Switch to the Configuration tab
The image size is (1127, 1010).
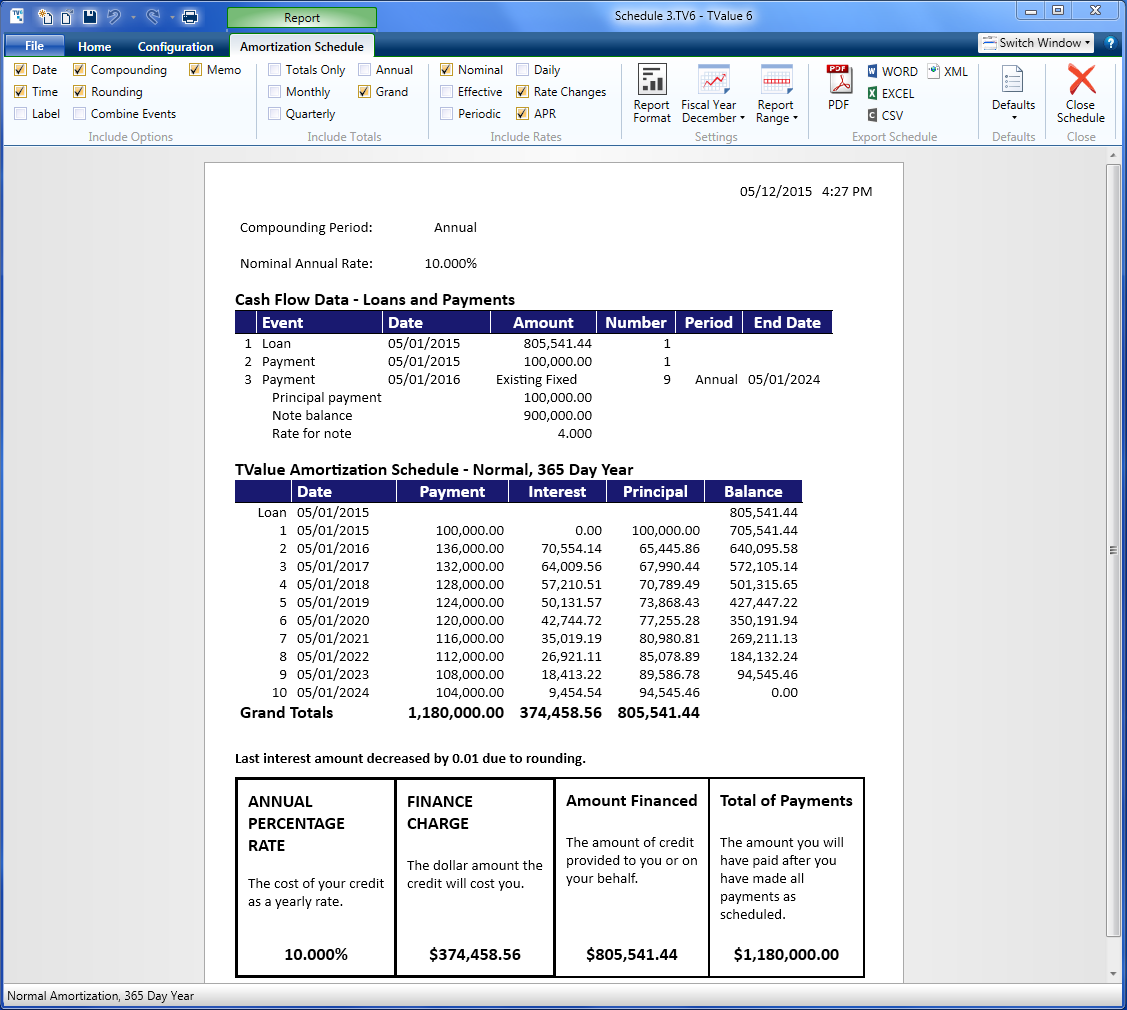tap(175, 46)
